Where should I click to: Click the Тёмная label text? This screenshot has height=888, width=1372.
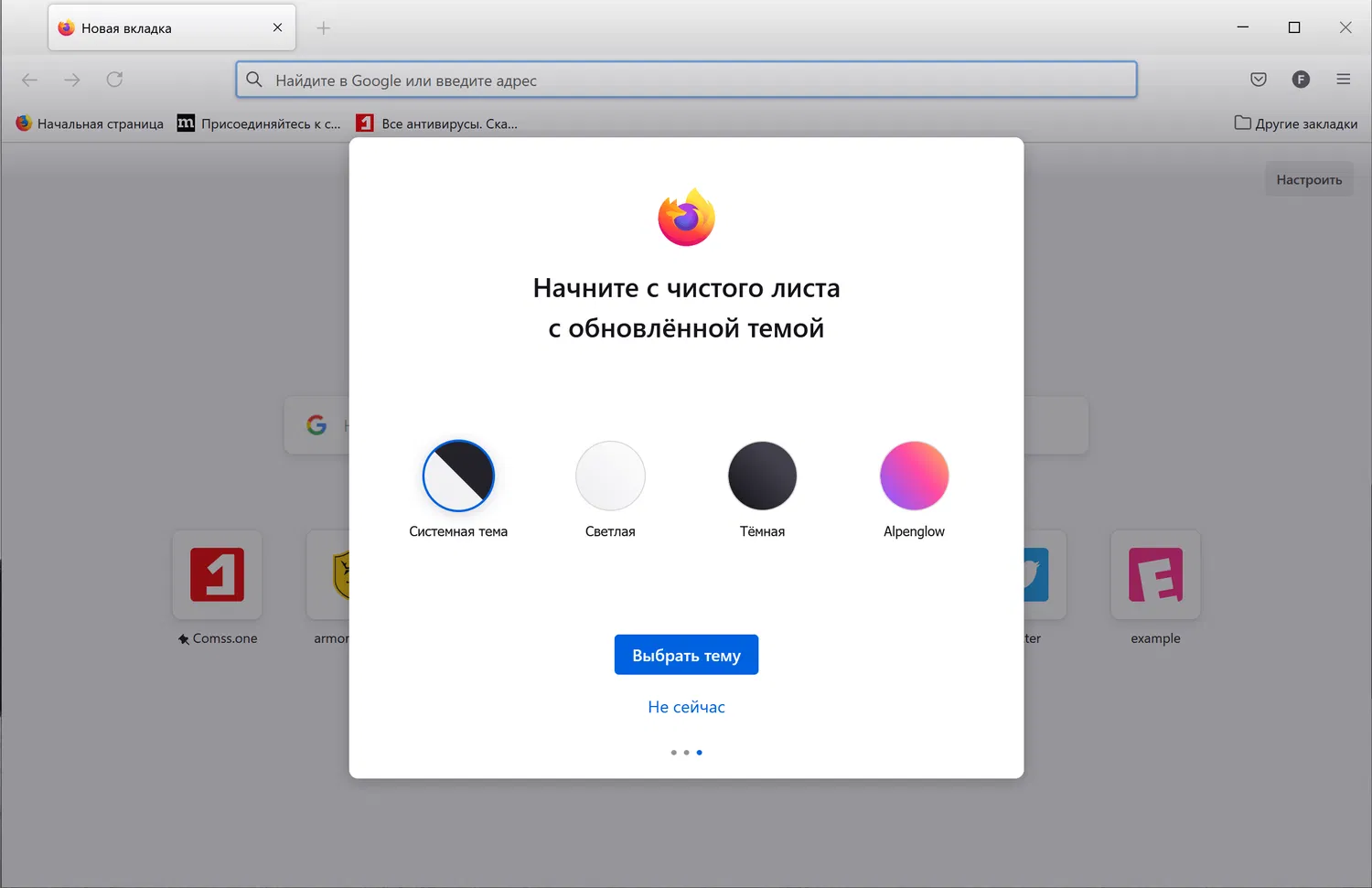tap(762, 531)
